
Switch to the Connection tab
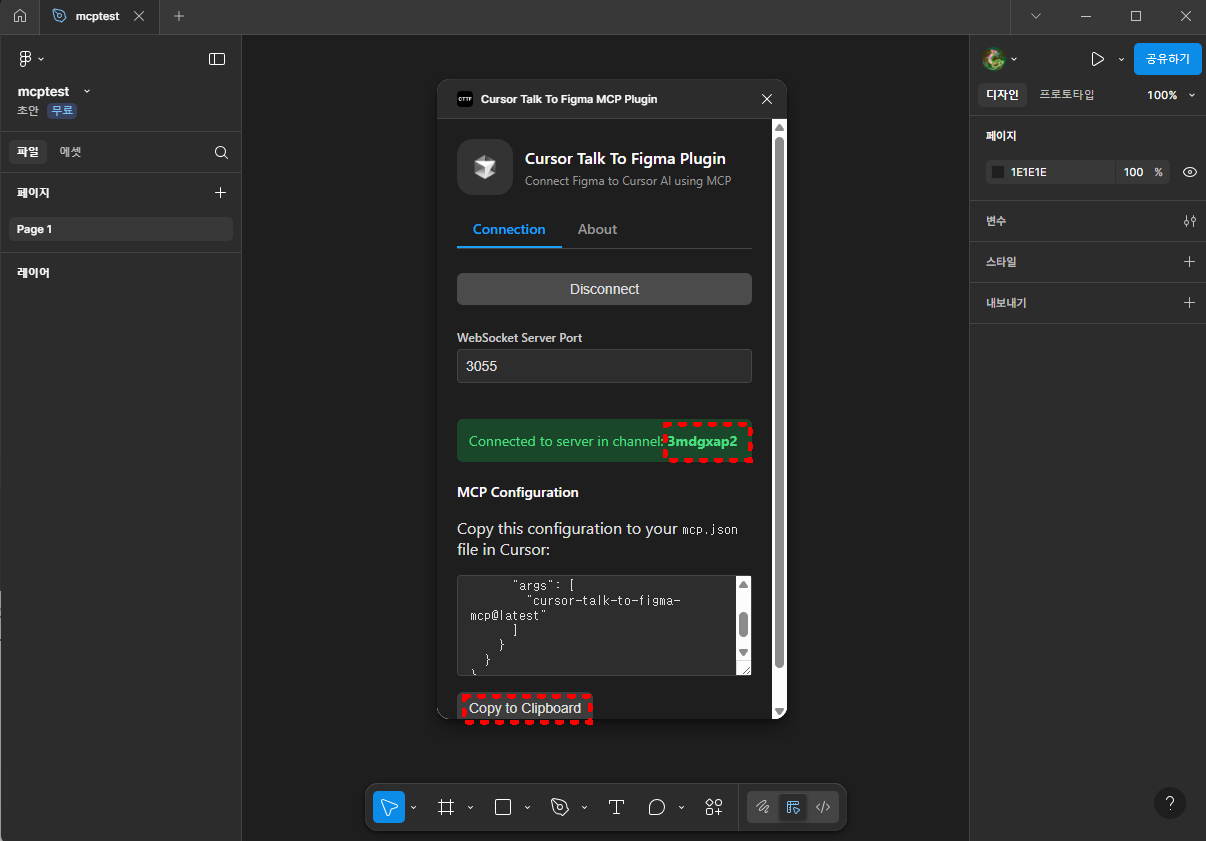[x=509, y=229]
